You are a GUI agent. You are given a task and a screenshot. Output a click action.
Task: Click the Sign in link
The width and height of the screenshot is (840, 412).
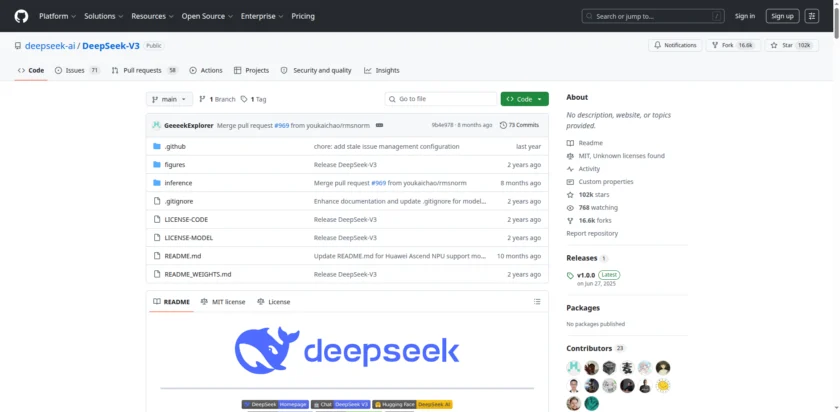[x=745, y=16]
